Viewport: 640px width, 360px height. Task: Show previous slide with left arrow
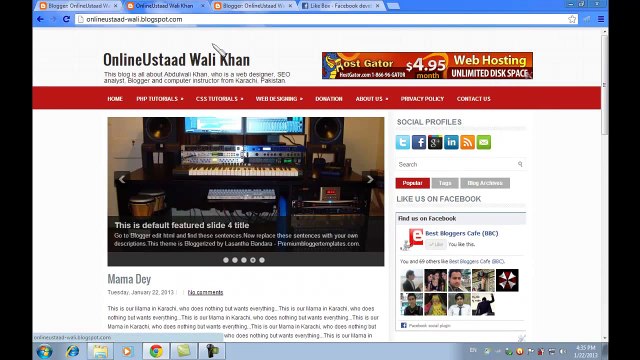(122, 179)
